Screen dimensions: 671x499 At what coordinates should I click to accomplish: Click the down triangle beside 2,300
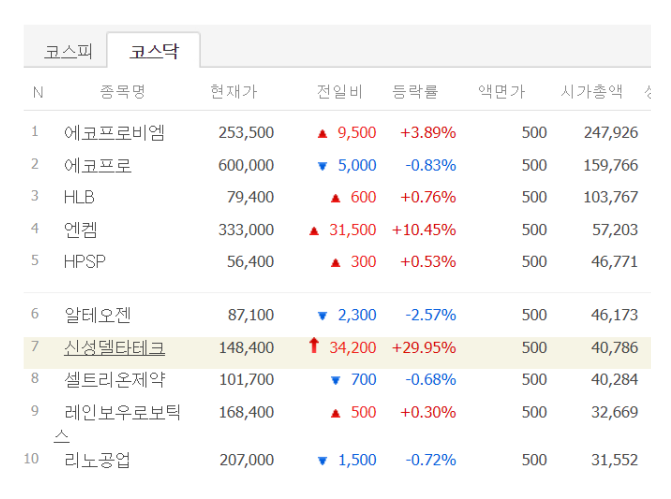pos(322,316)
